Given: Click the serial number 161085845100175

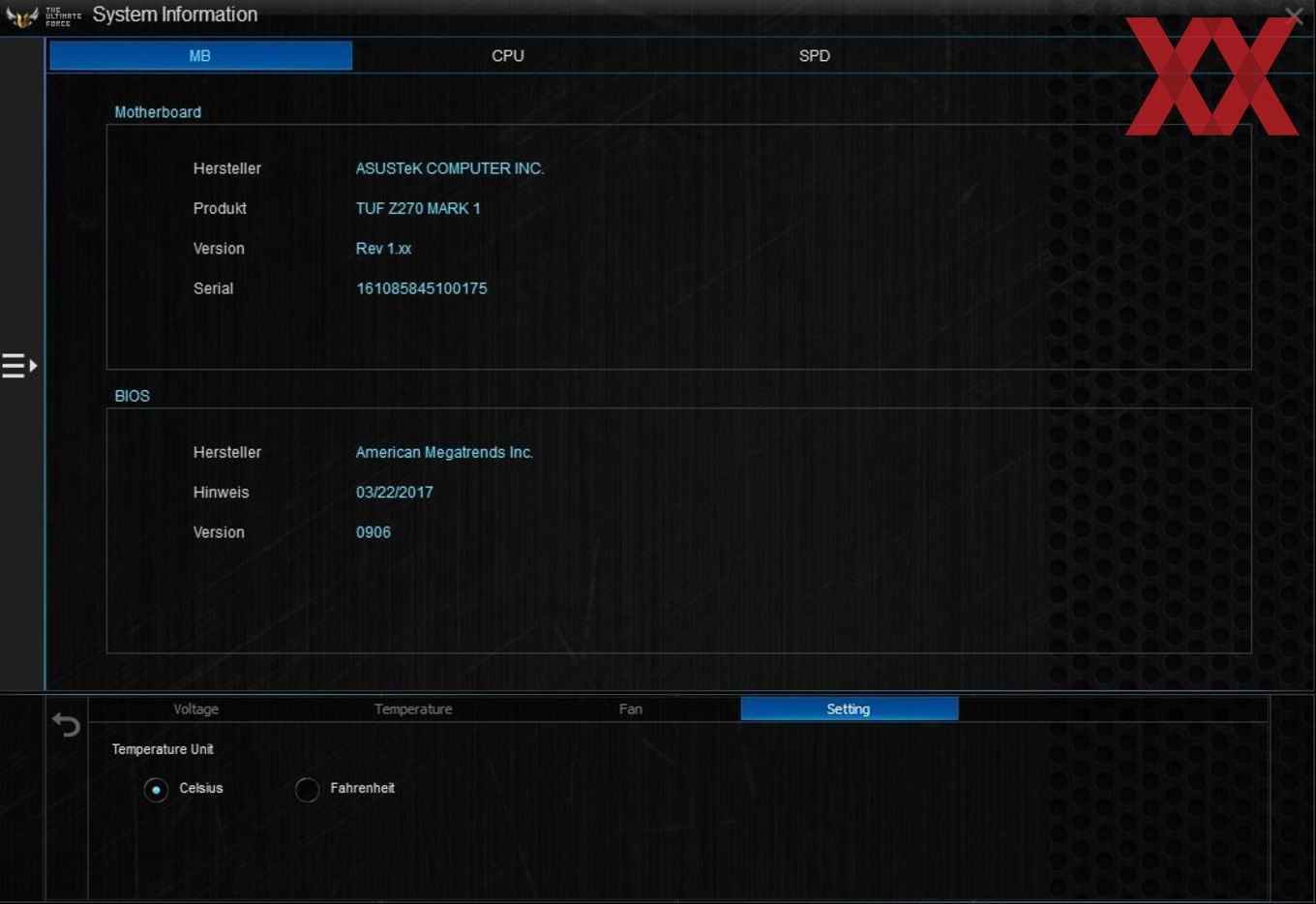Looking at the screenshot, I should coord(422,288).
